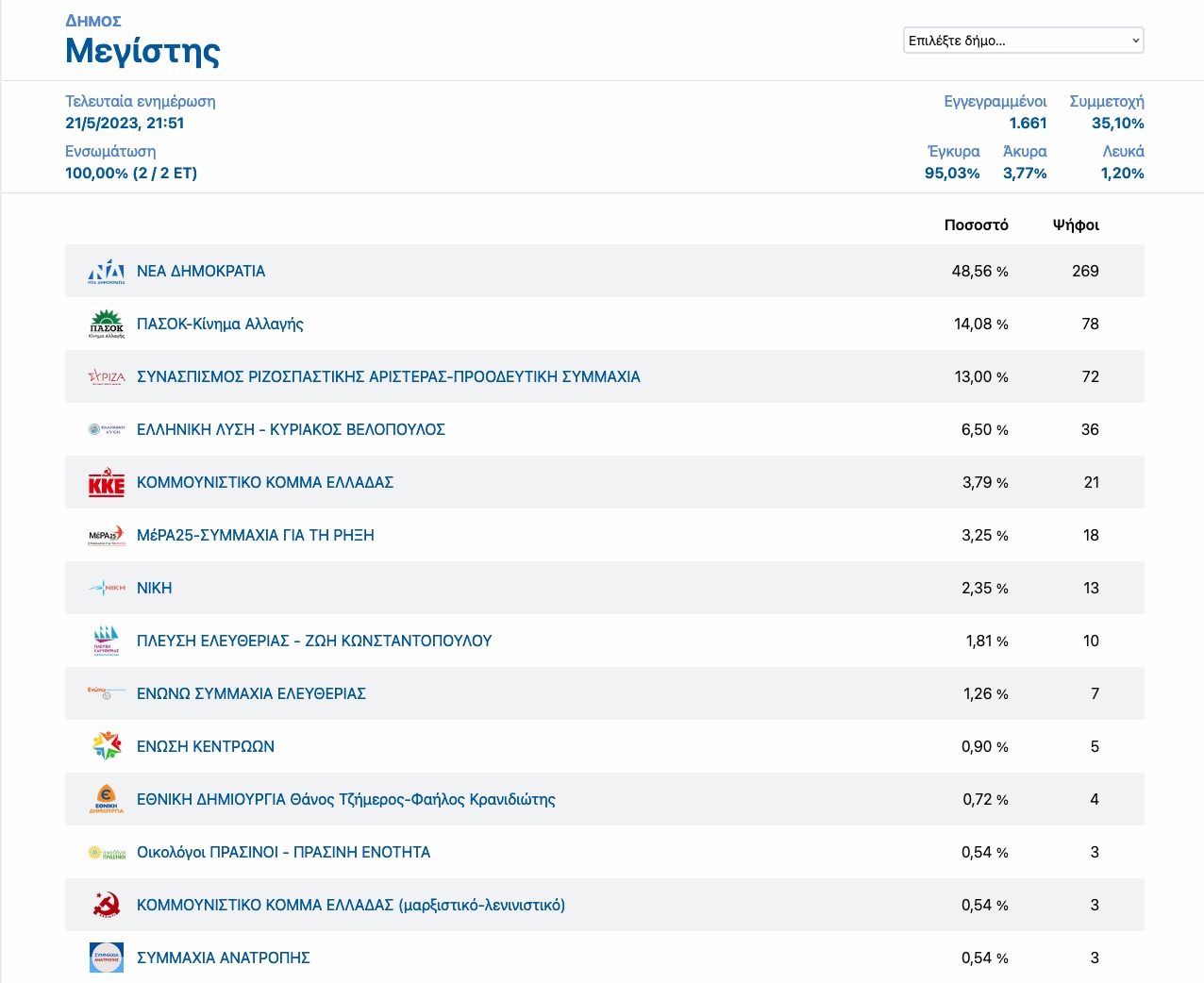Click the Νέα Δημοκρατία party logo

pos(106,271)
